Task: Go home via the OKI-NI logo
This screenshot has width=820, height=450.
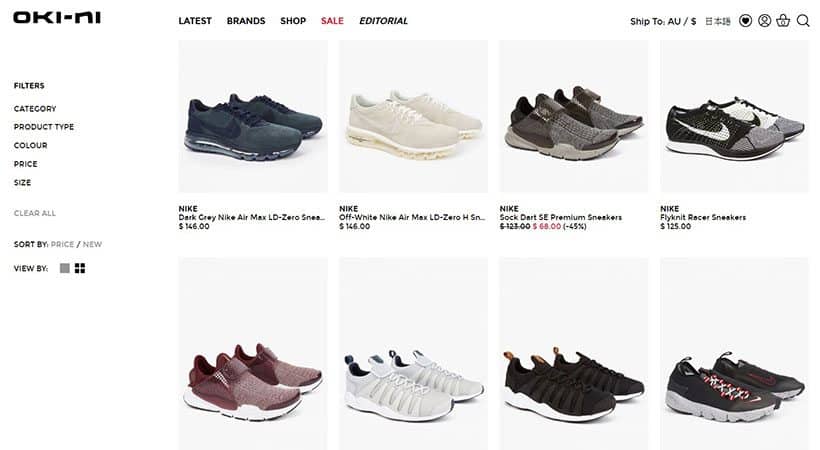Action: coord(57,17)
